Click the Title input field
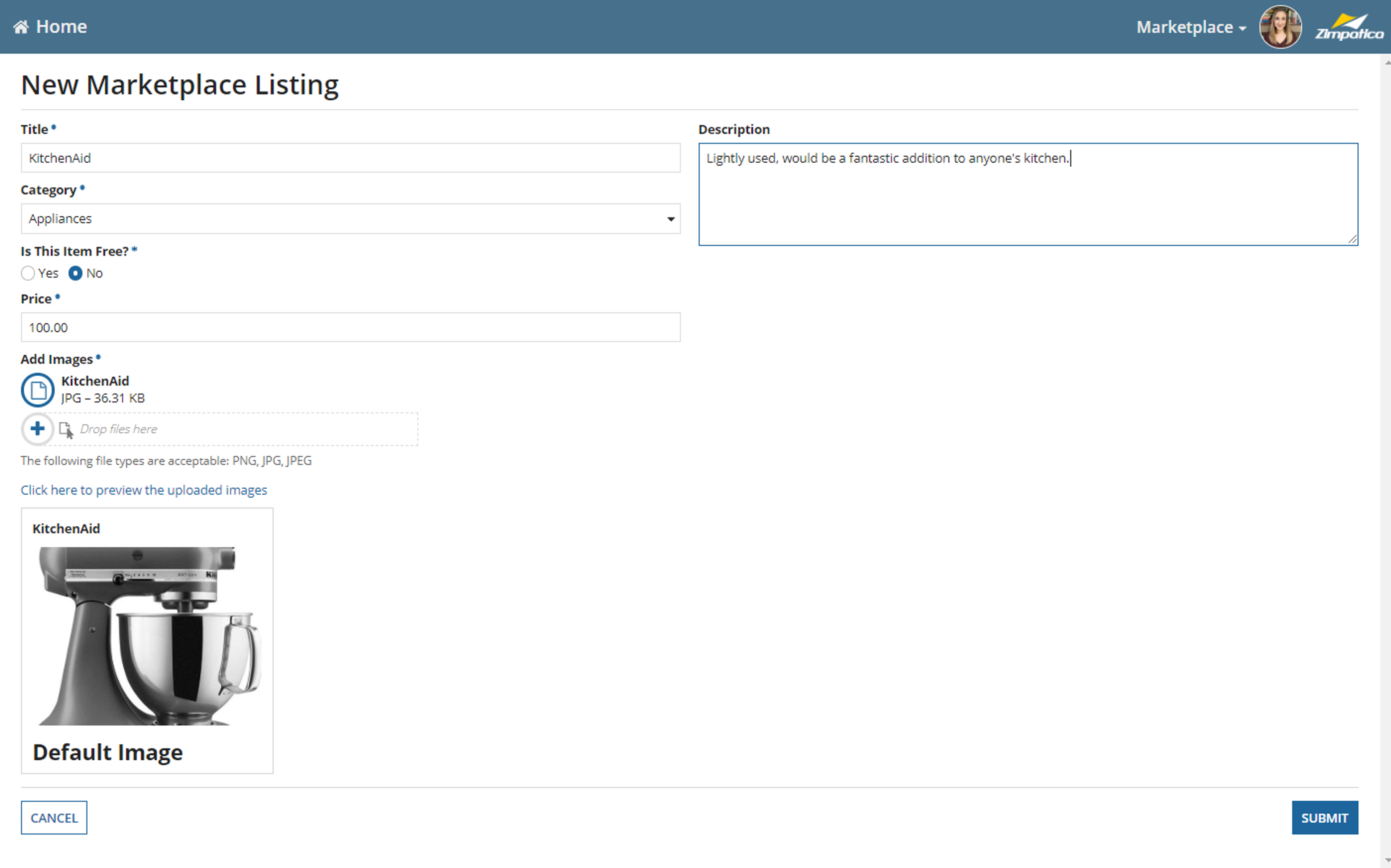 (351, 158)
